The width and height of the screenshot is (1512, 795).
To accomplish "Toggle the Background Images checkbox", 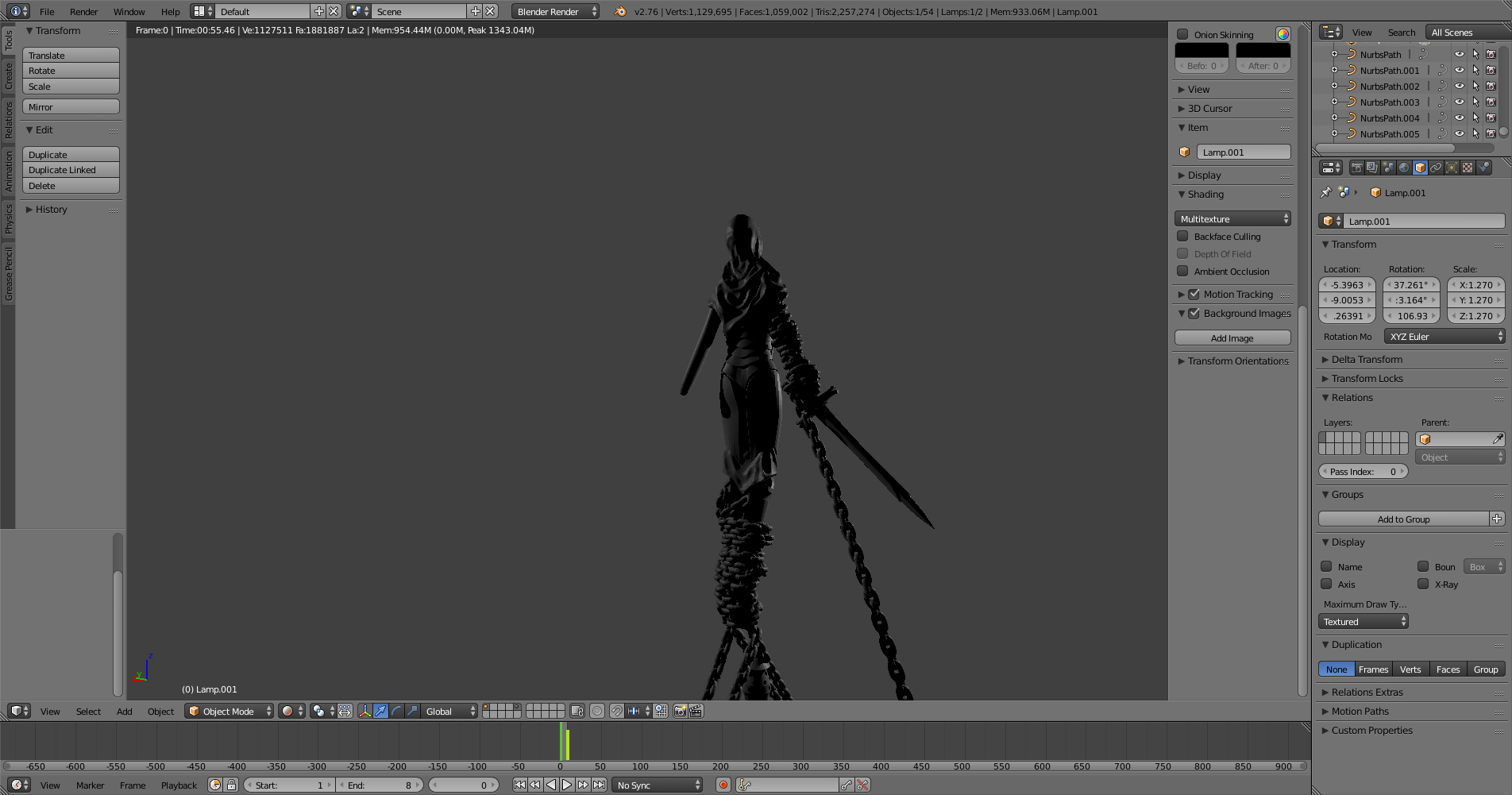I will point(1194,313).
